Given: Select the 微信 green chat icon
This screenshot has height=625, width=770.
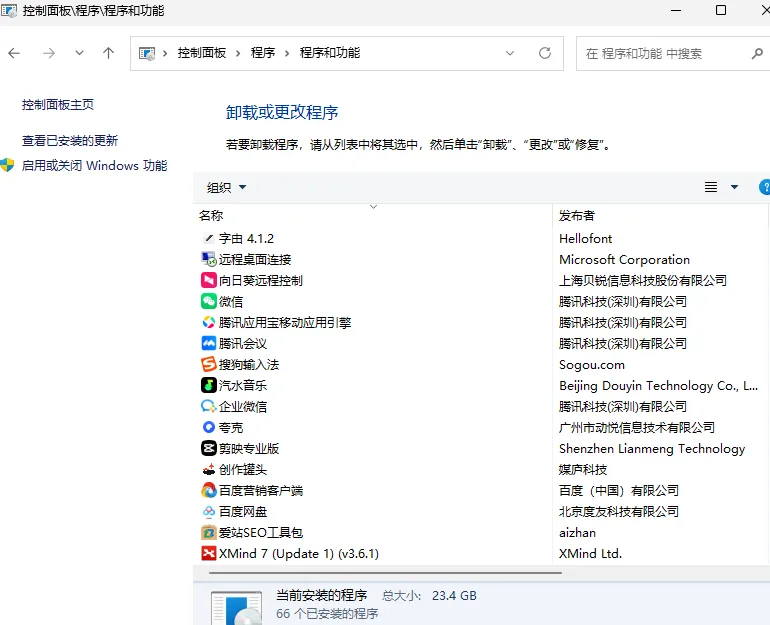Looking at the screenshot, I should [209, 301].
